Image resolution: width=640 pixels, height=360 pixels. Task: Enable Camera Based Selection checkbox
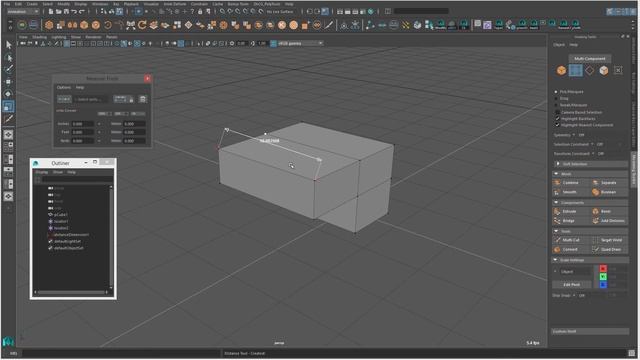[x=558, y=112]
